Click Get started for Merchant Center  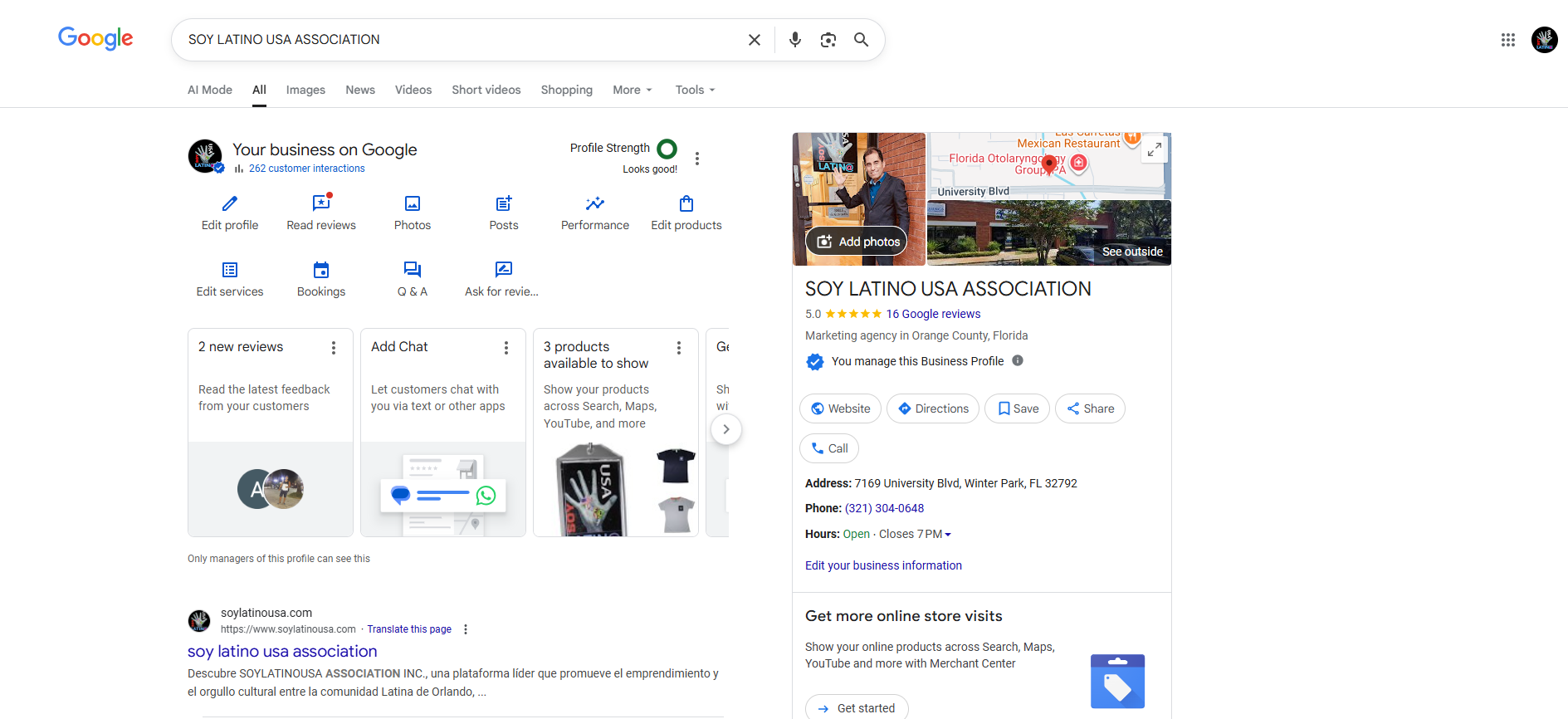click(x=857, y=708)
